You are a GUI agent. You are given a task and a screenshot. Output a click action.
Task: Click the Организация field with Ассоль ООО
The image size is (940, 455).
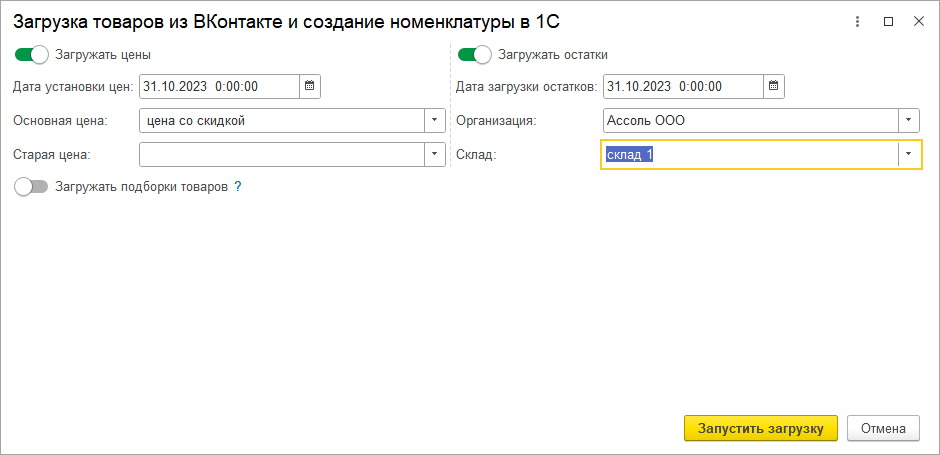[750, 121]
